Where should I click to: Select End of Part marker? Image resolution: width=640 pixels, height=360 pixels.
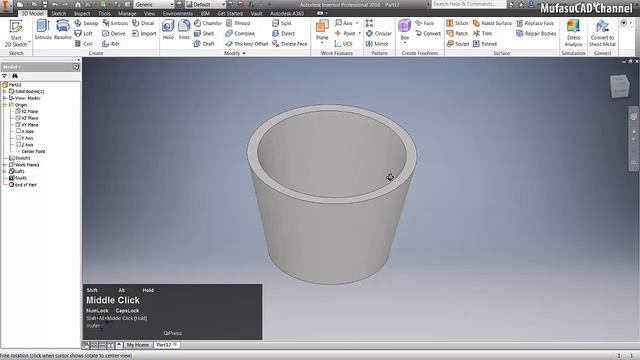point(23,185)
